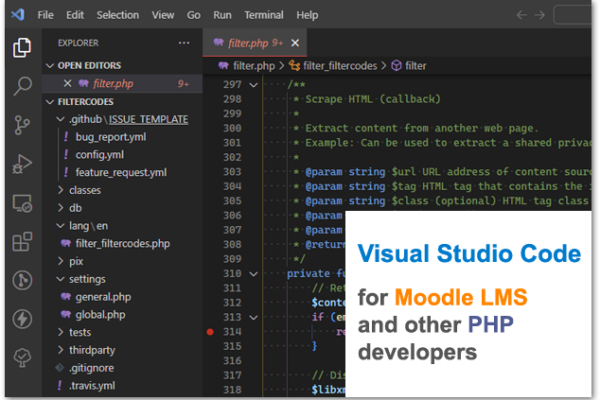The height and width of the screenshot is (400, 600).
Task: Expand the pix folder
Action: pos(60,261)
